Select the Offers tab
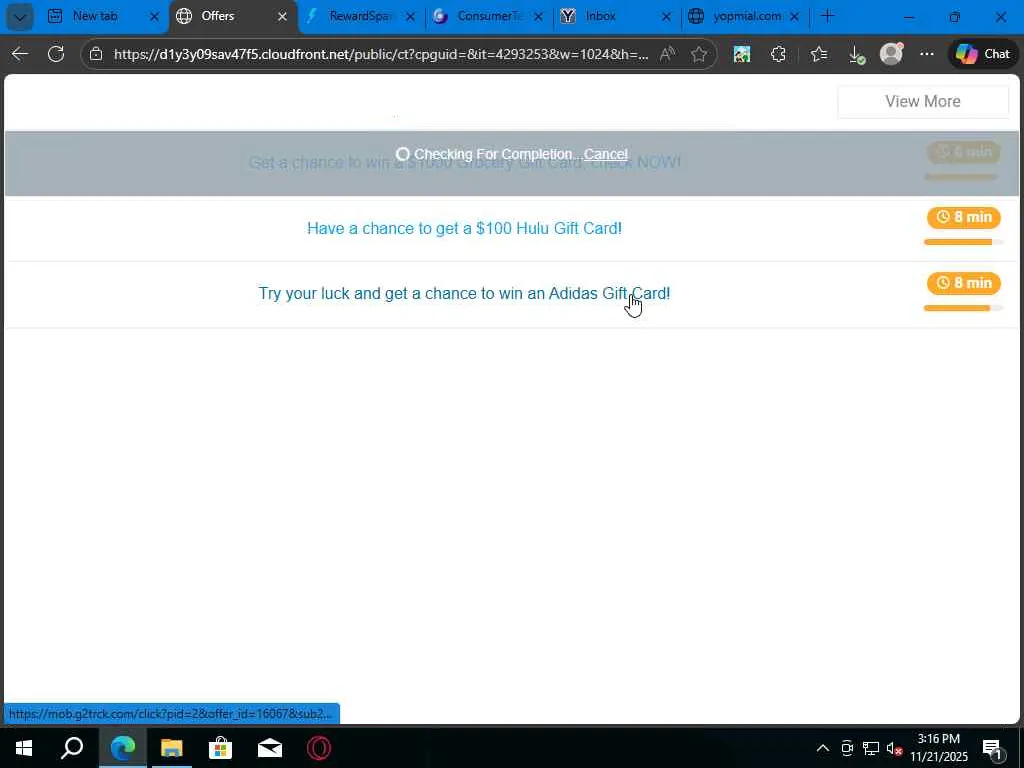This screenshot has width=1024, height=768. (217, 16)
